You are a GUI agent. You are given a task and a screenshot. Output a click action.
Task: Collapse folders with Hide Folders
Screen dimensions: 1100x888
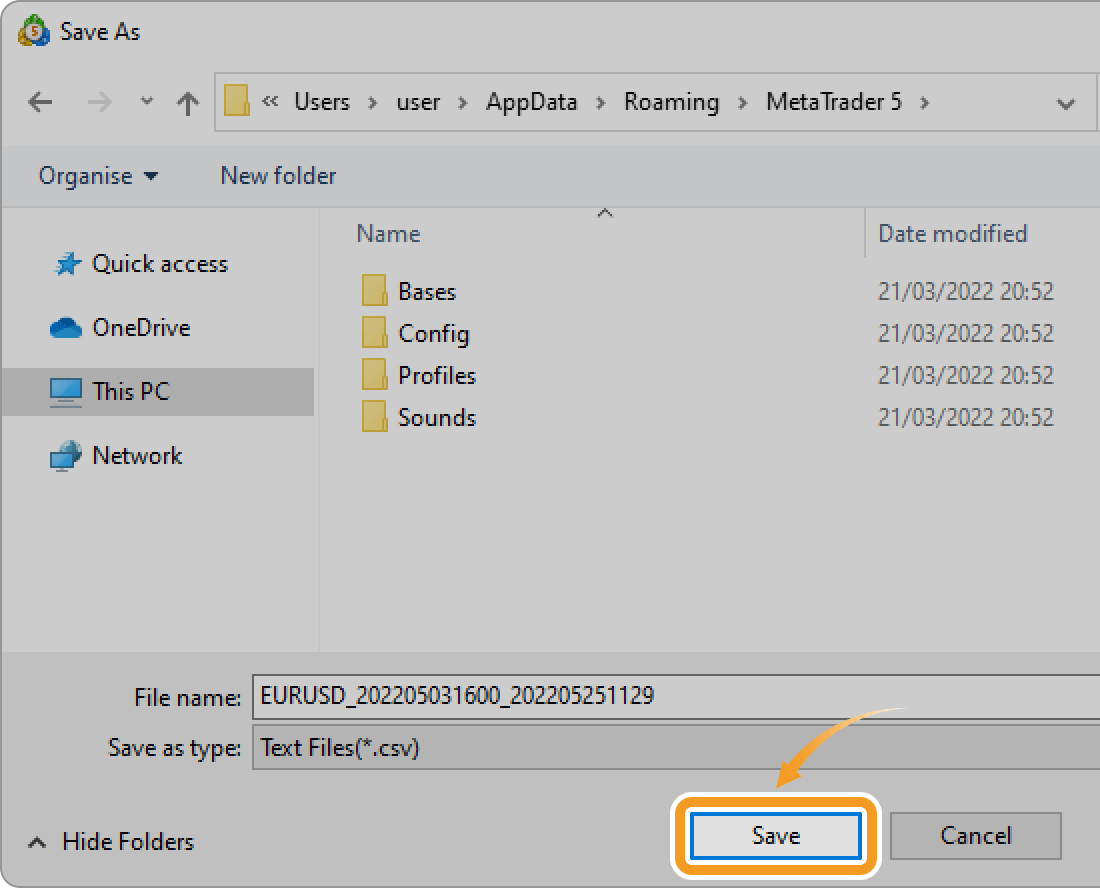(111, 841)
